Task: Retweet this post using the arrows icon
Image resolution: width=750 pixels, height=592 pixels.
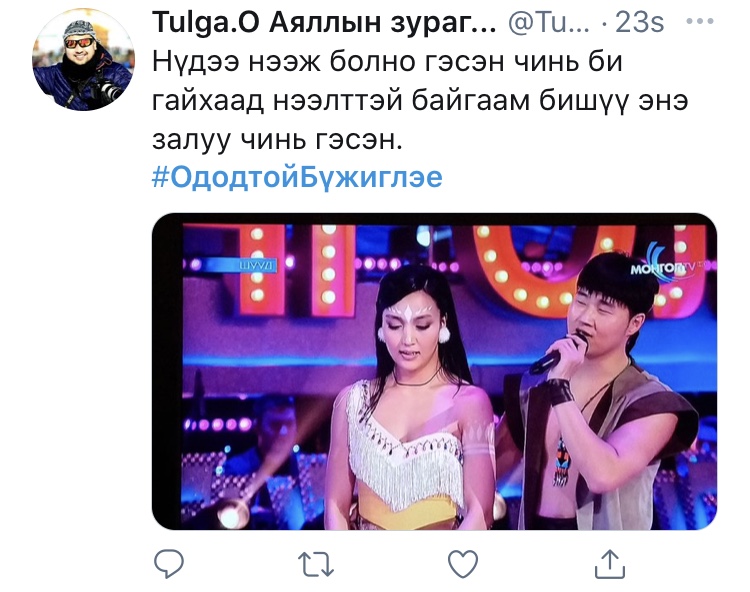Action: coord(316,564)
